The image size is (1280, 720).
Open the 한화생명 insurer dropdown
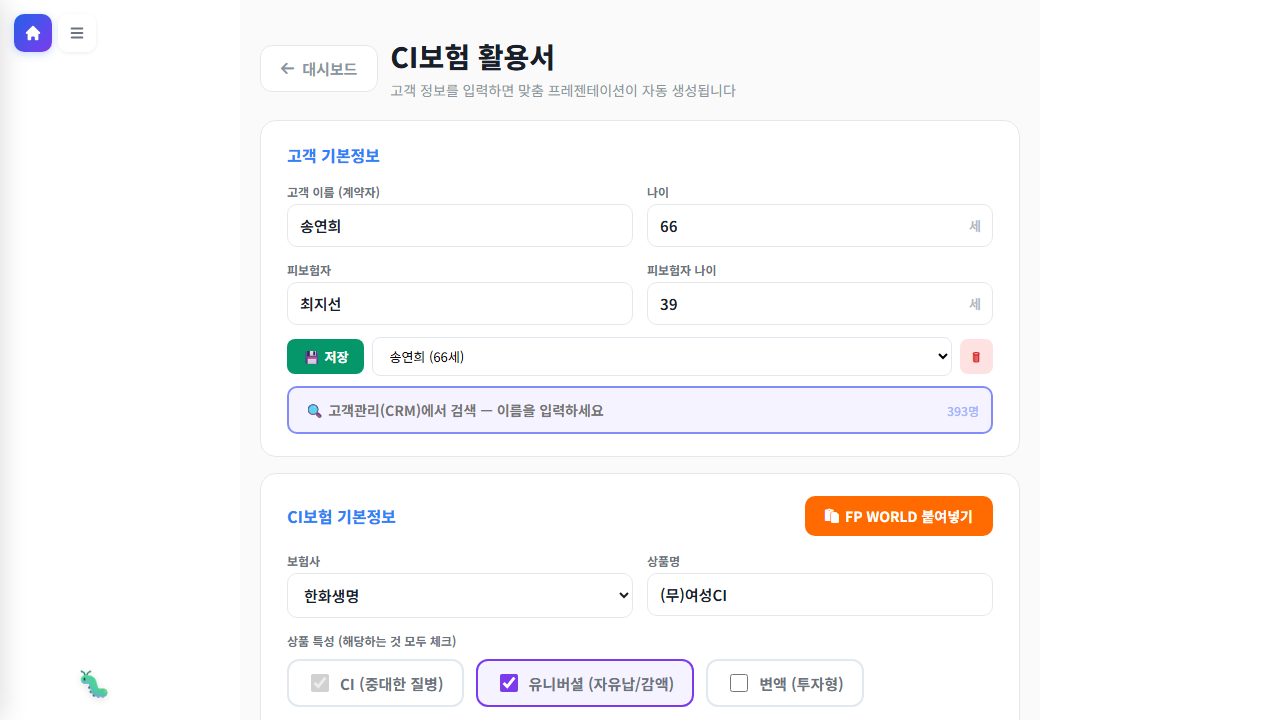[x=460, y=594]
